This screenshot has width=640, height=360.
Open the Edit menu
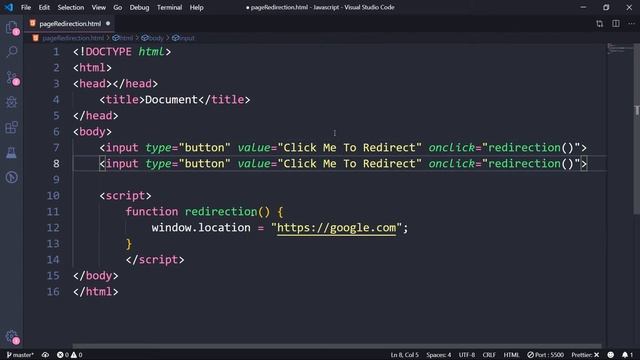(x=44, y=7)
